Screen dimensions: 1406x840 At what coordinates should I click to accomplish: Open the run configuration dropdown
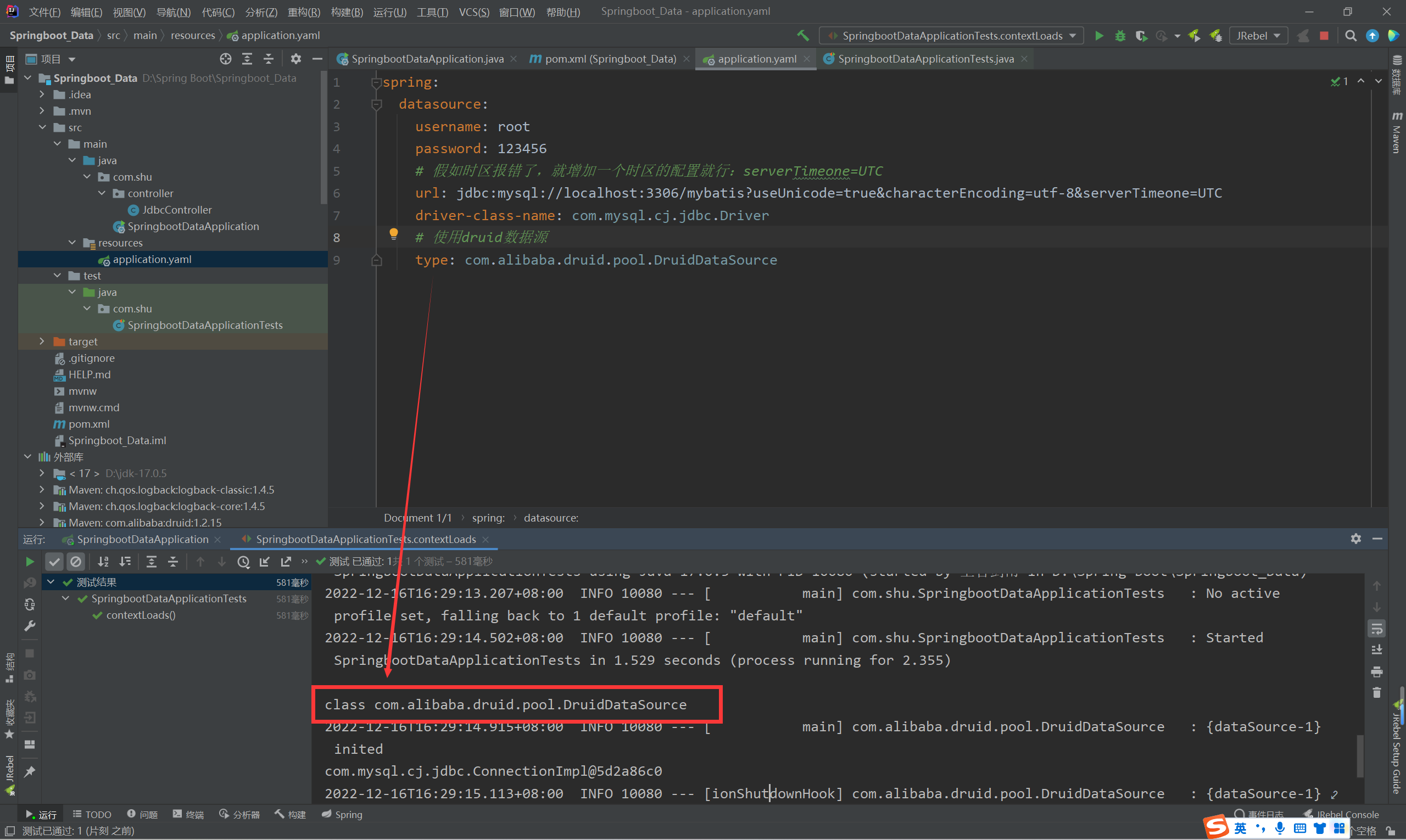click(951, 36)
